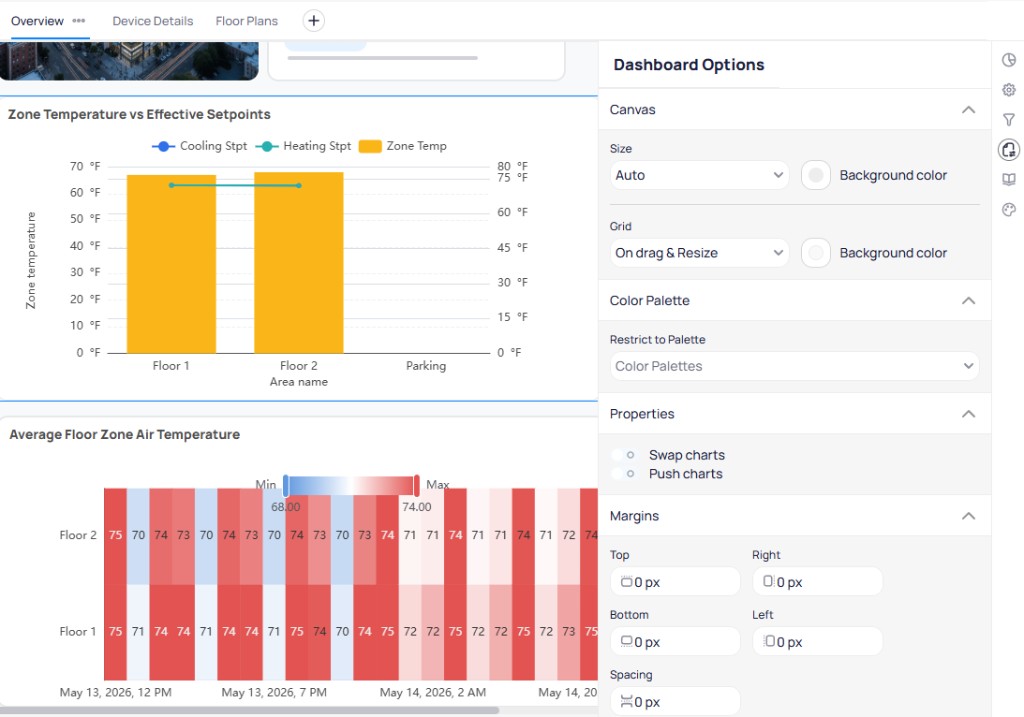The width and height of the screenshot is (1024, 717).
Task: Click the Floor 2 yellow bar
Action: pyautogui.click(x=298, y=263)
